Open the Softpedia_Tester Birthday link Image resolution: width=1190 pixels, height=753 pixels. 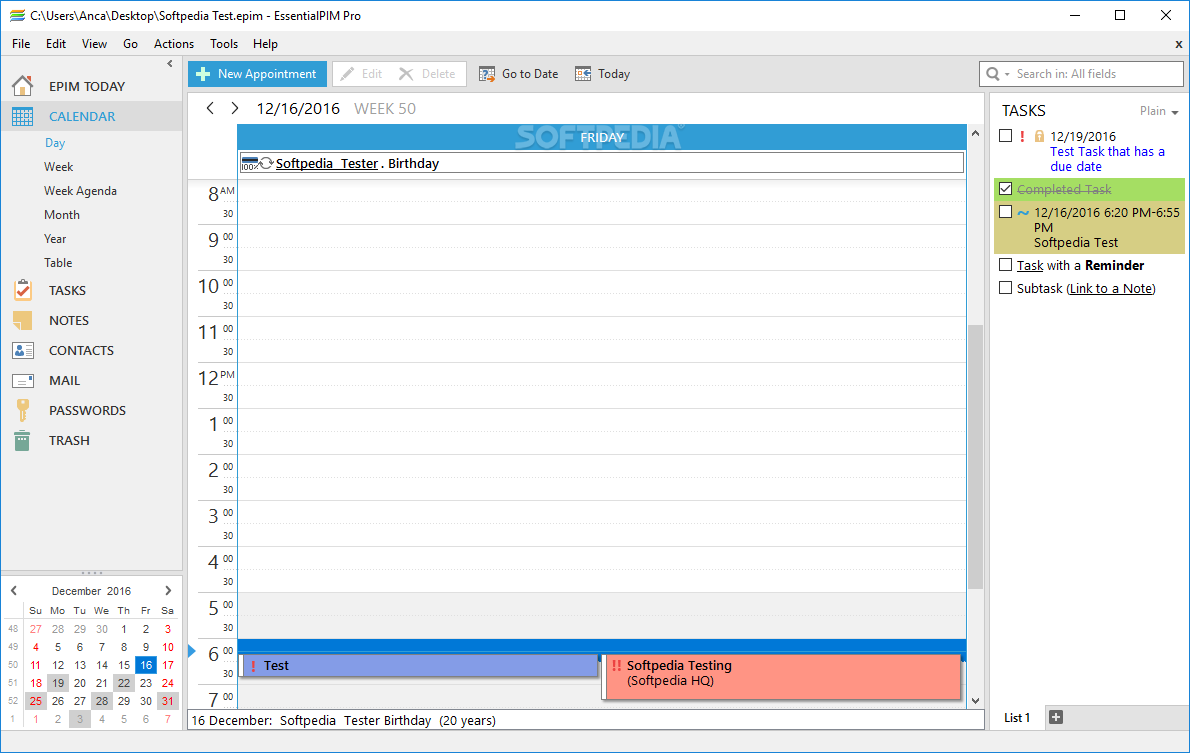point(326,163)
